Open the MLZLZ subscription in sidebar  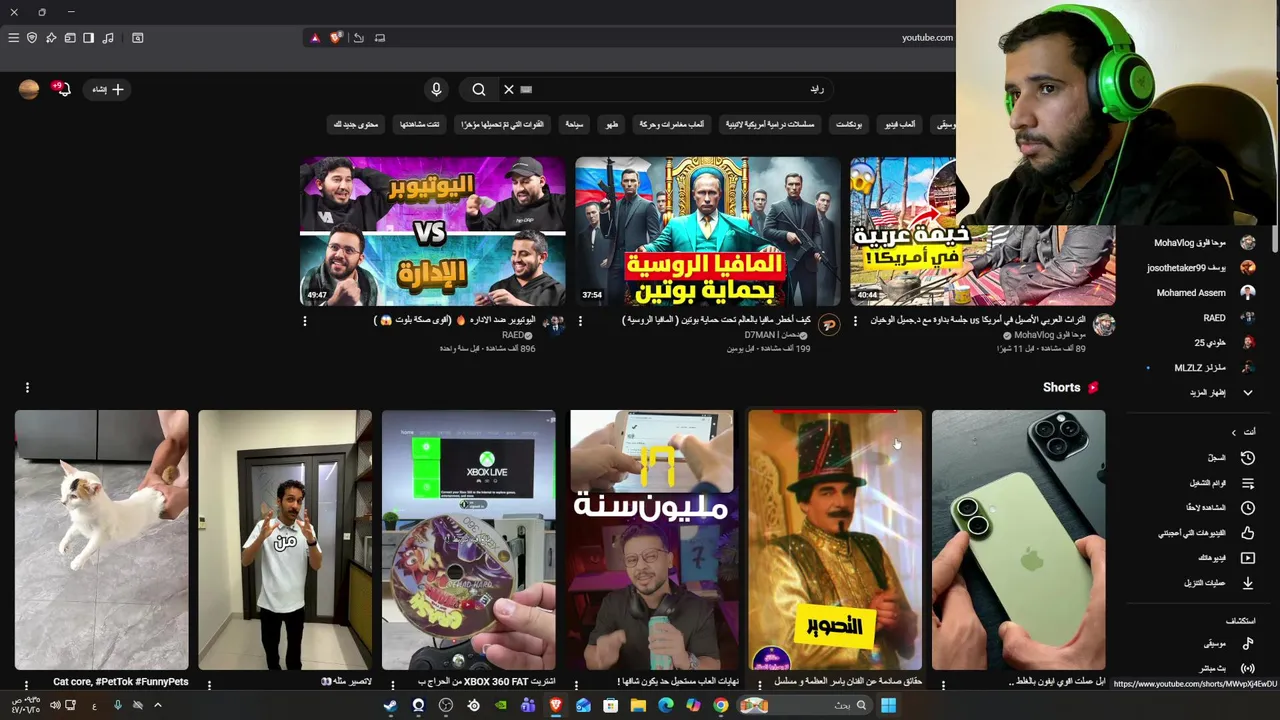point(1200,368)
